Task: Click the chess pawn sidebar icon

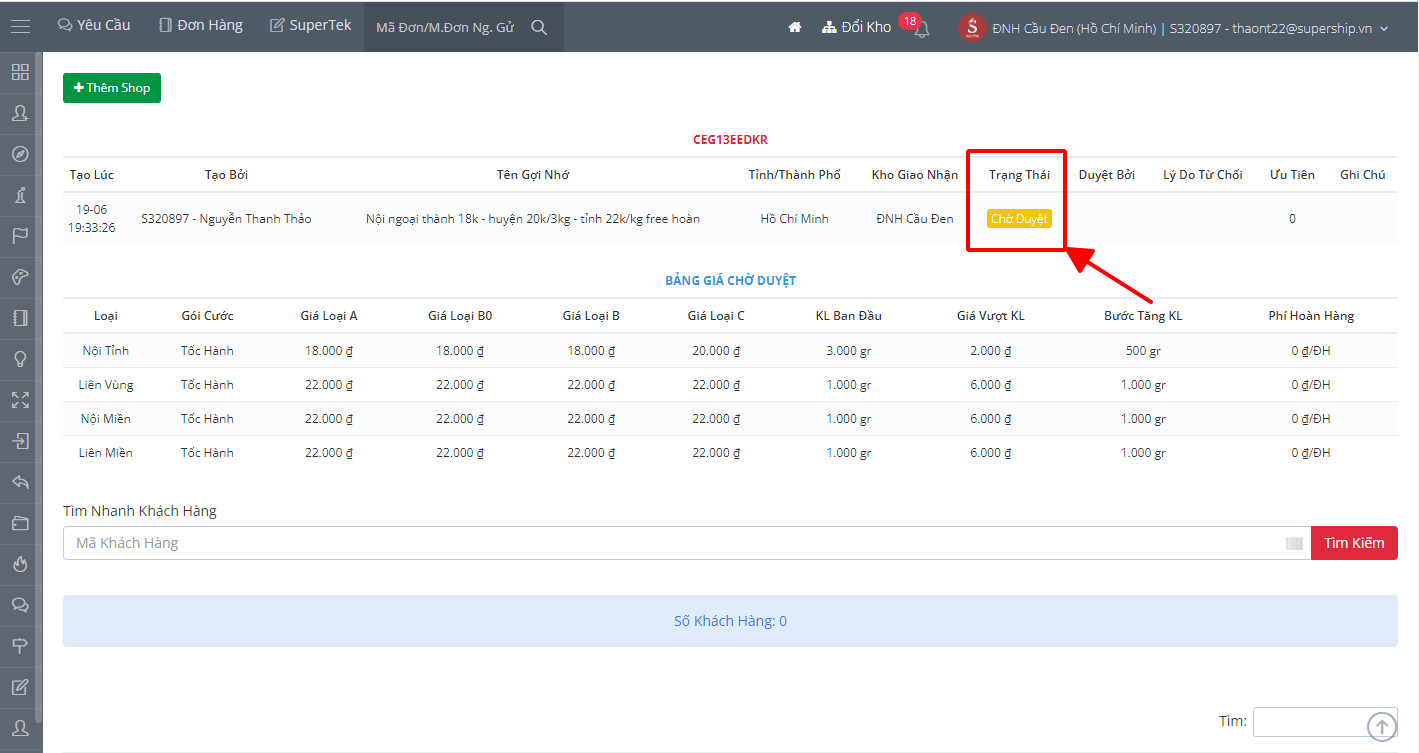Action: point(20,195)
